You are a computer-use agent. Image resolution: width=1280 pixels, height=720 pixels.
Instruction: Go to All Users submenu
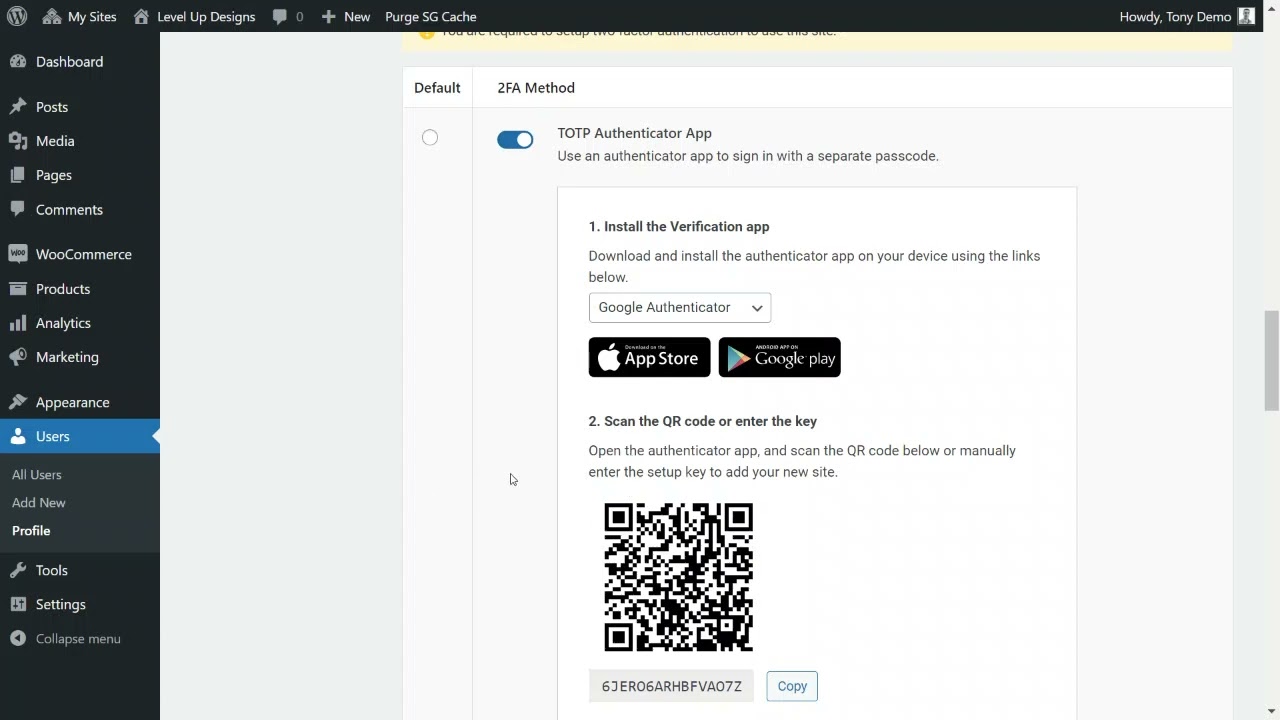37,475
